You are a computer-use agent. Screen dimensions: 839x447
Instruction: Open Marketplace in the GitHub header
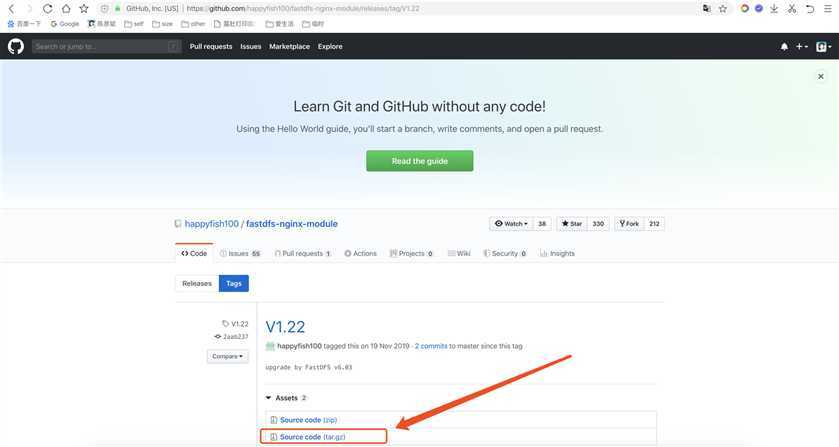pos(289,47)
